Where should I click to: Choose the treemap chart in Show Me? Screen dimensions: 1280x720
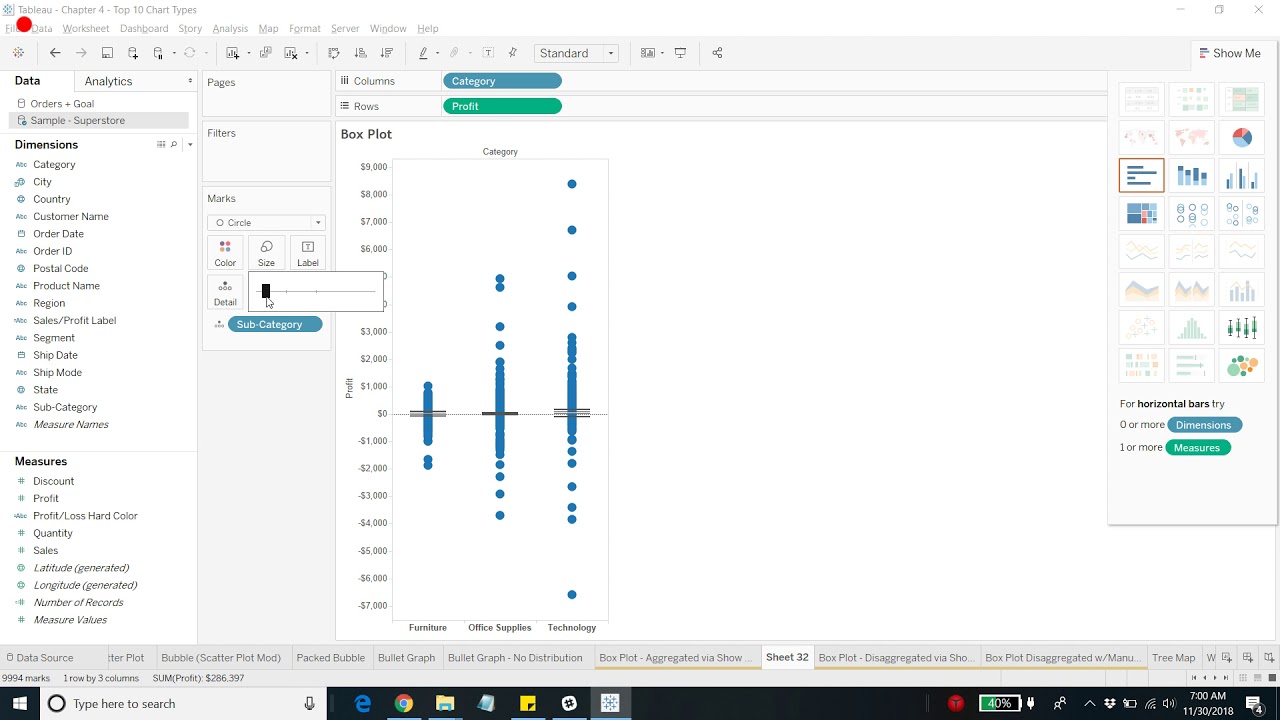[1142, 213]
